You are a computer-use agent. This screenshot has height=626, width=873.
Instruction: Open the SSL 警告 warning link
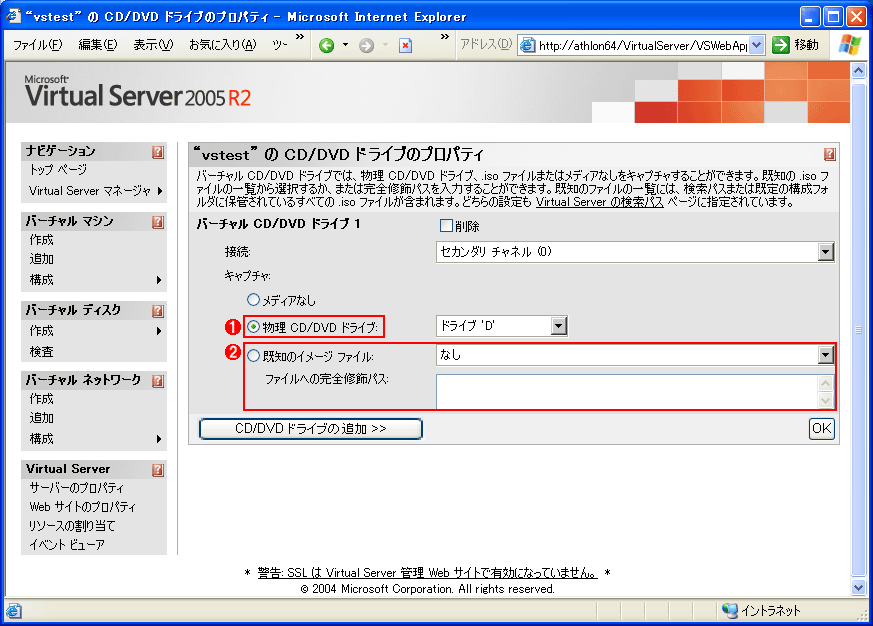point(428,573)
